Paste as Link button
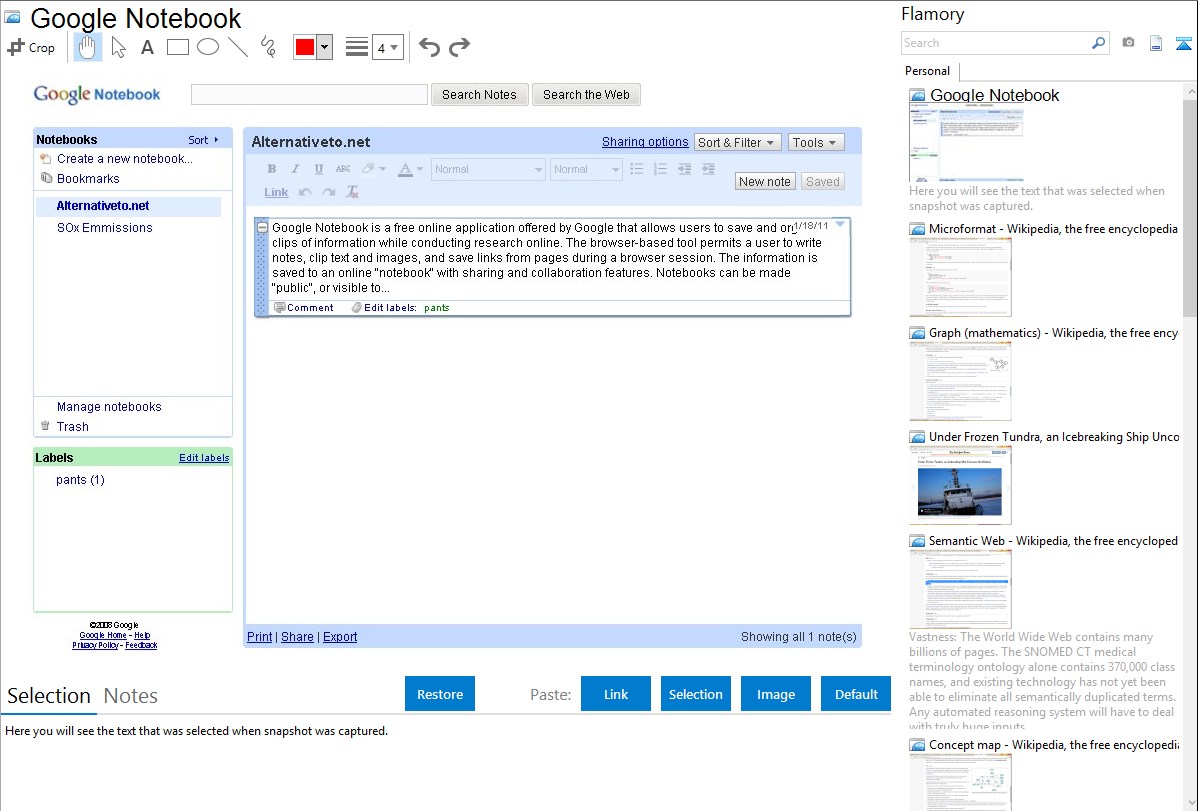 pos(616,694)
